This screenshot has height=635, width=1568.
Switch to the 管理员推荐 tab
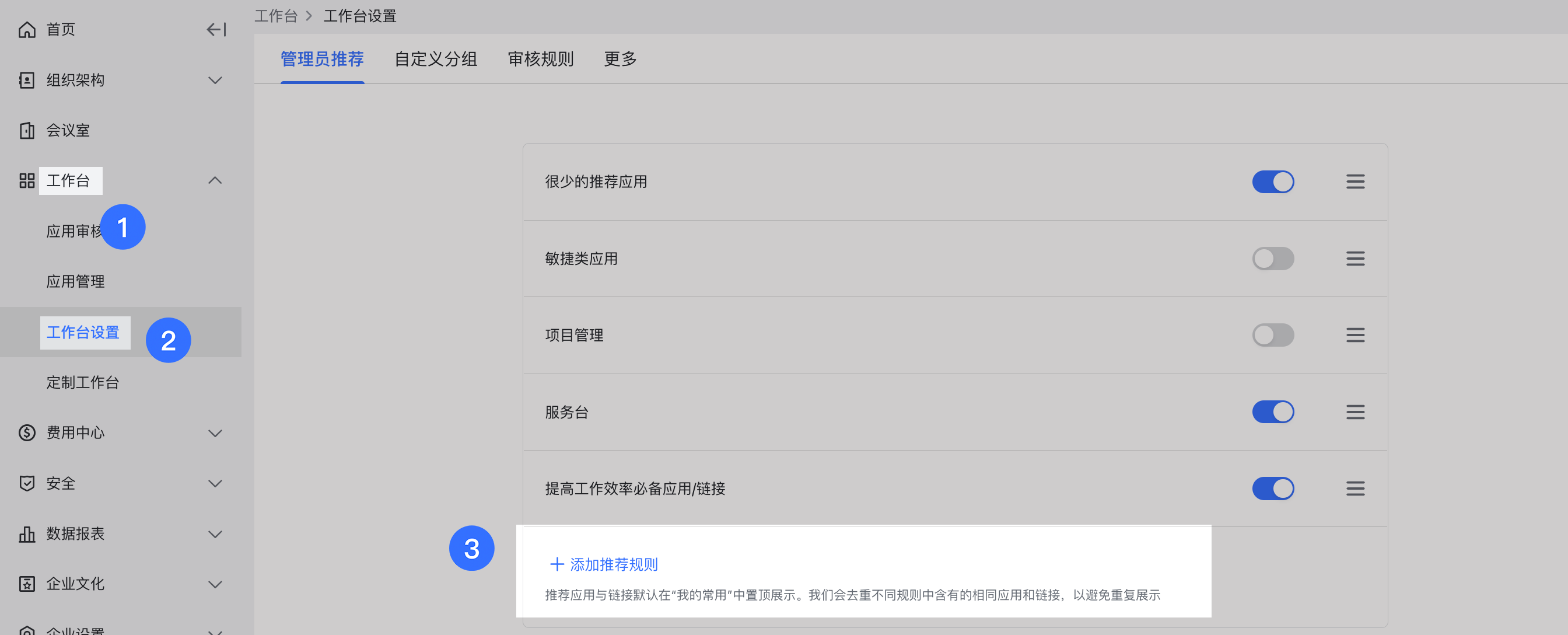(322, 59)
